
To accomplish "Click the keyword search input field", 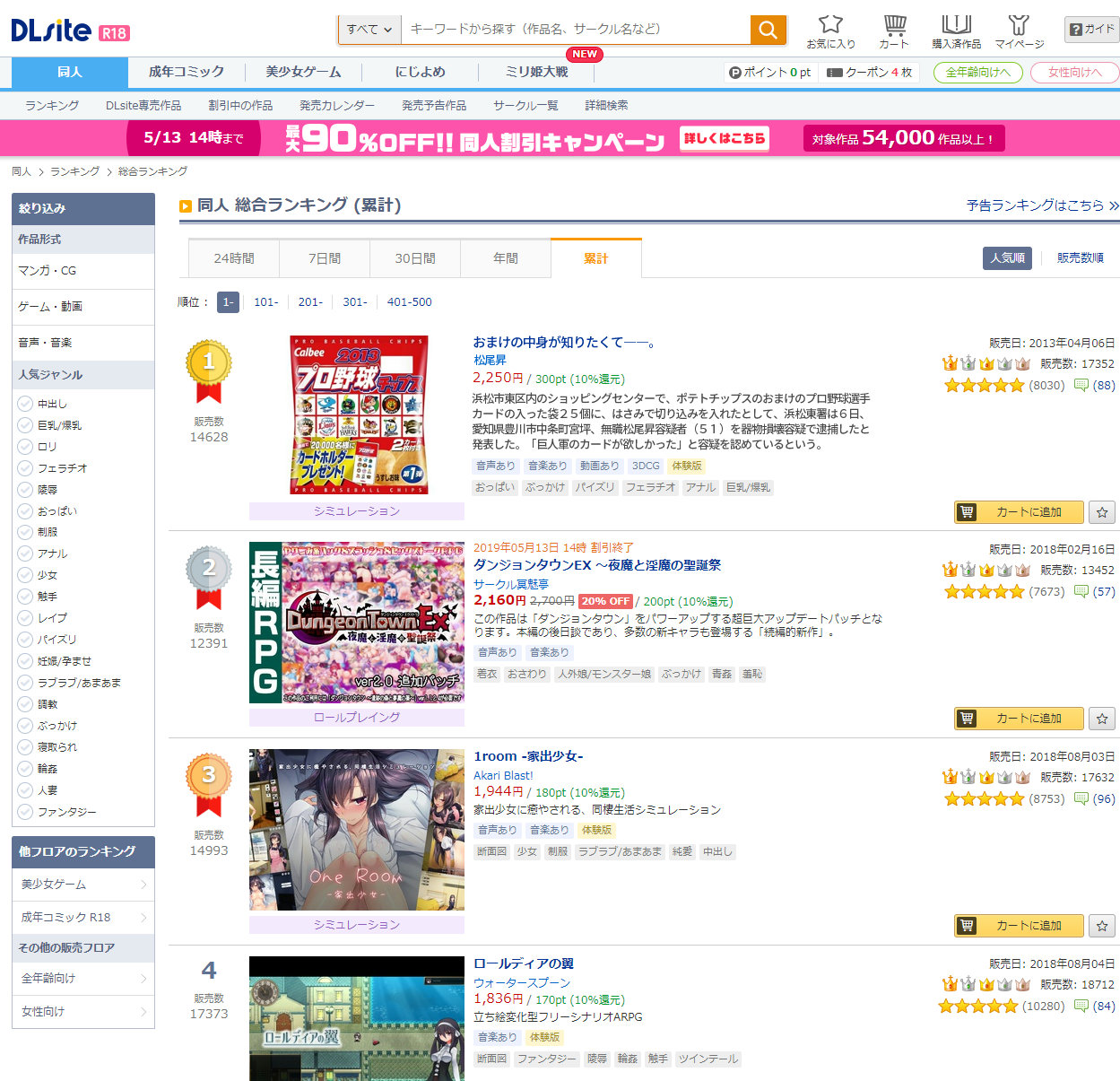I will coord(575,30).
